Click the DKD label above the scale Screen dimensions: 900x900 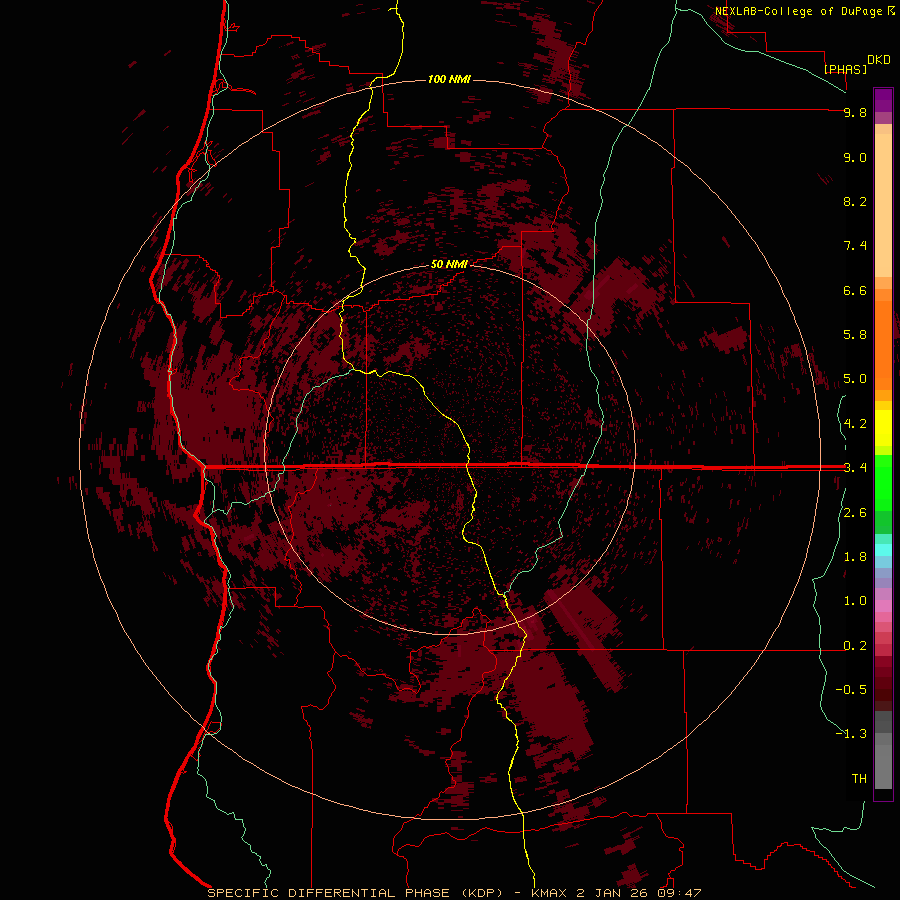(x=879, y=60)
